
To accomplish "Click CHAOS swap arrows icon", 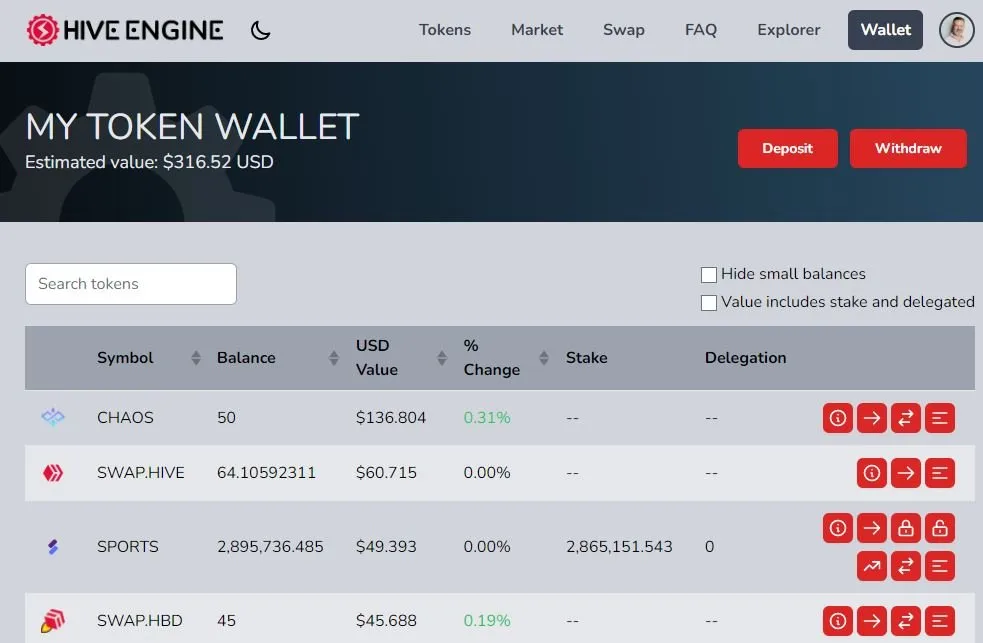I will tap(905, 418).
